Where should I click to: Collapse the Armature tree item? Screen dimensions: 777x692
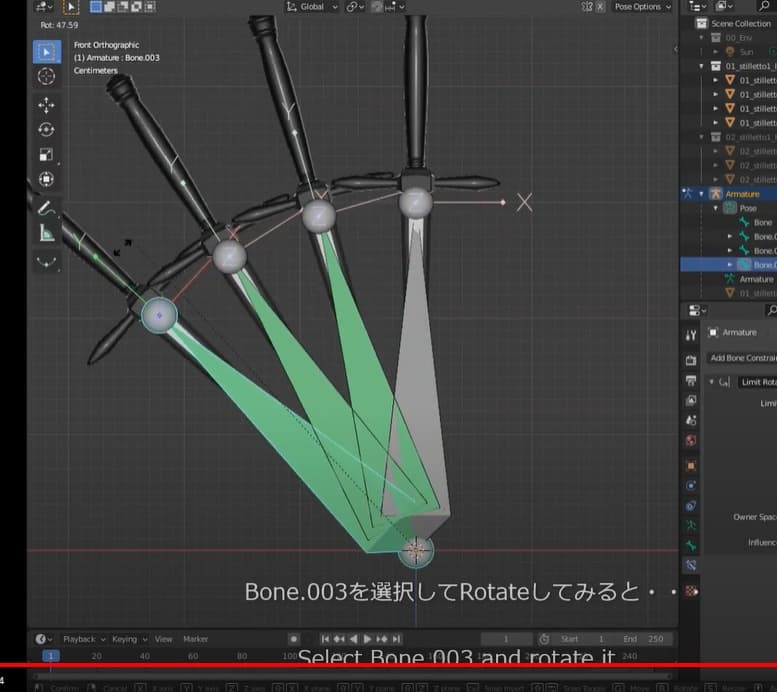[x=702, y=194]
